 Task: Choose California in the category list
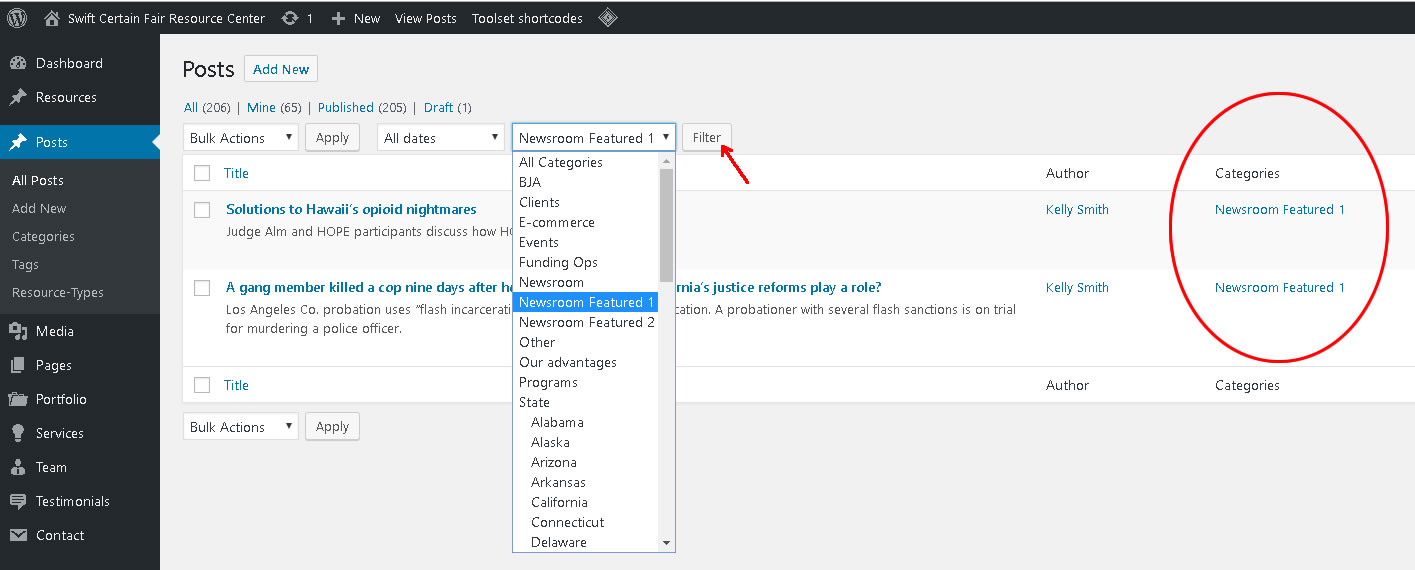(x=585, y=502)
